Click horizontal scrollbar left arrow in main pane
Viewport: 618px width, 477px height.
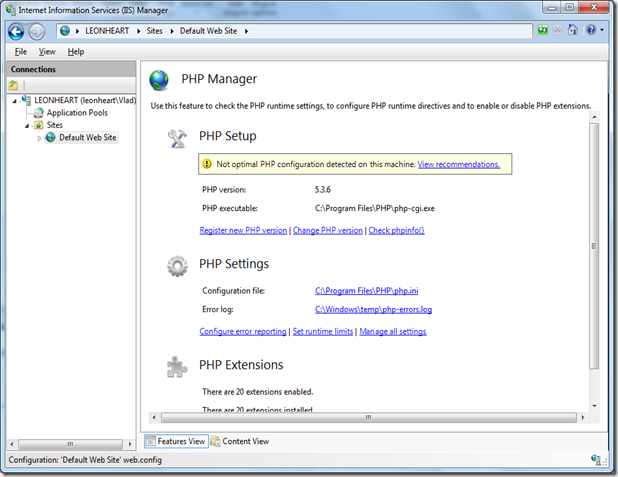tap(154, 417)
